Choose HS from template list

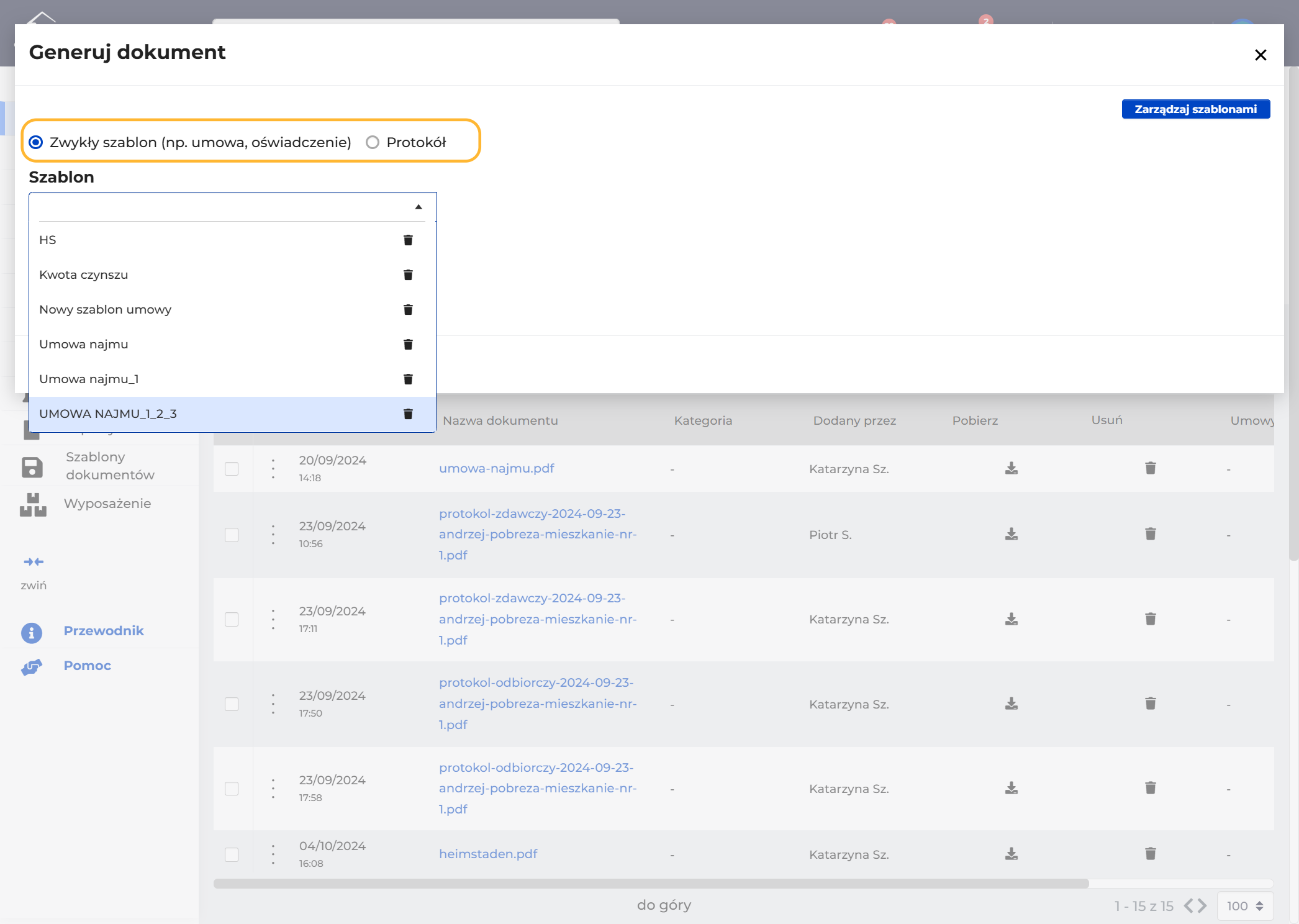[232, 240]
